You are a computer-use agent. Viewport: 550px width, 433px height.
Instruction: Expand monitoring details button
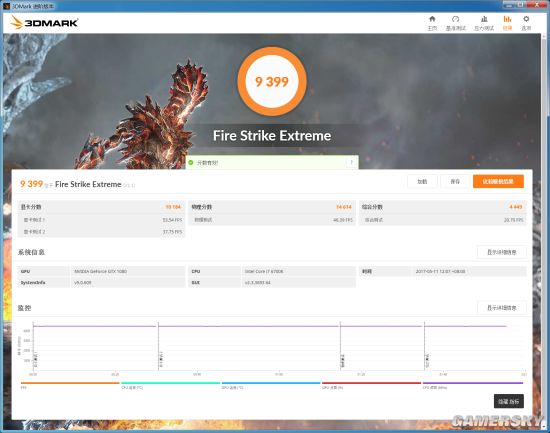[502, 308]
